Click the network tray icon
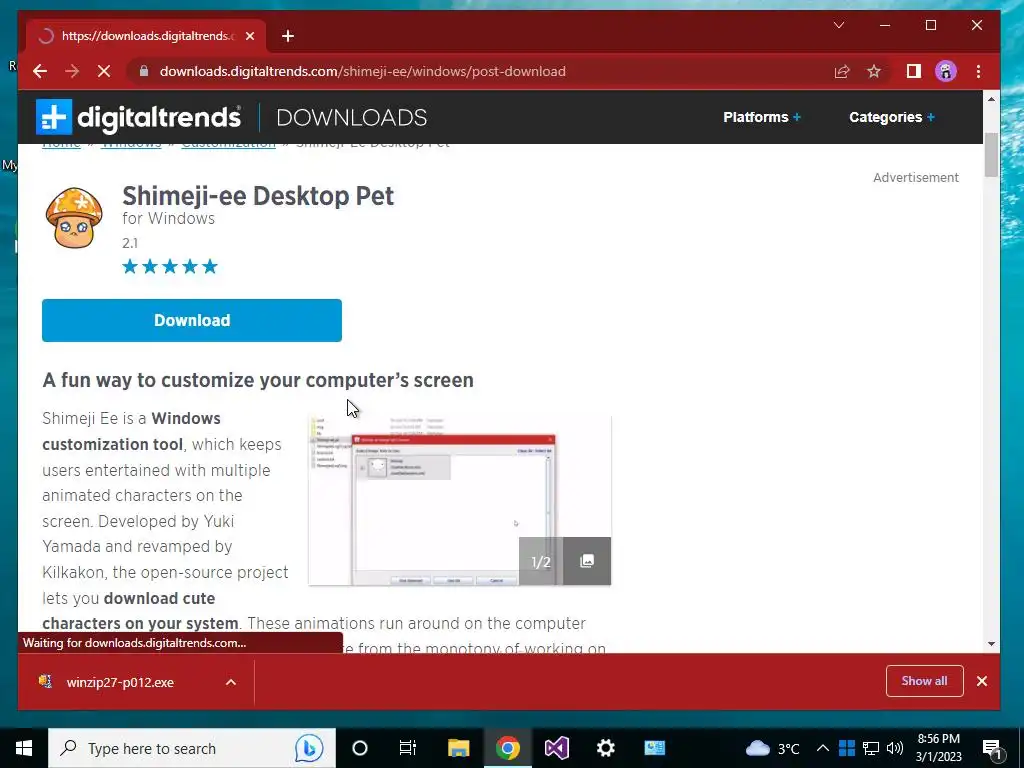 point(871,748)
